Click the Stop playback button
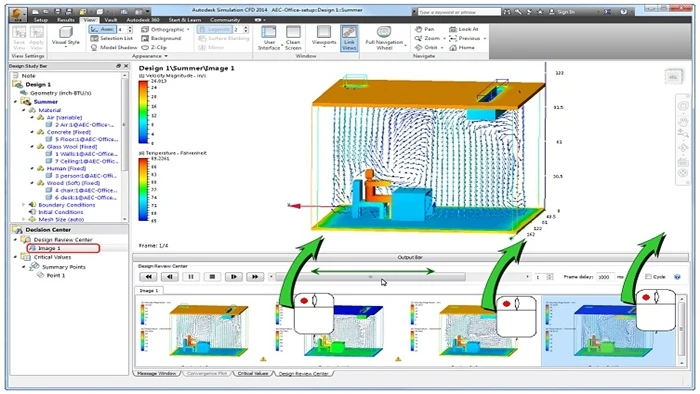The width and height of the screenshot is (700, 394). [x=212, y=277]
